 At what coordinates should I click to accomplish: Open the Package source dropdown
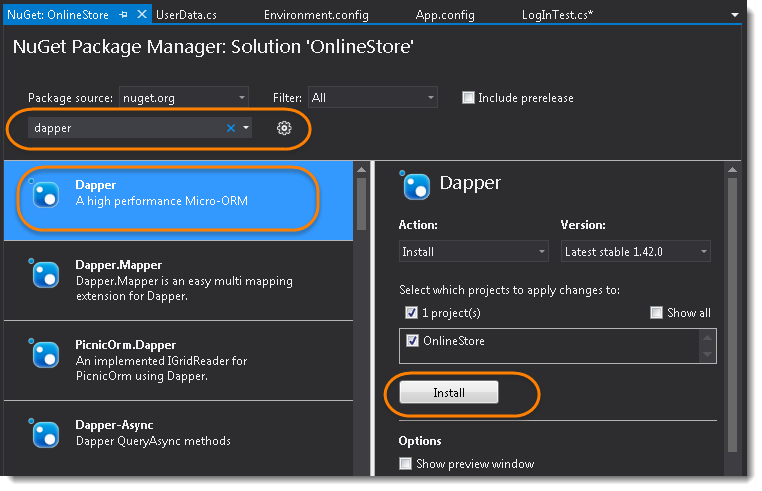[184, 98]
